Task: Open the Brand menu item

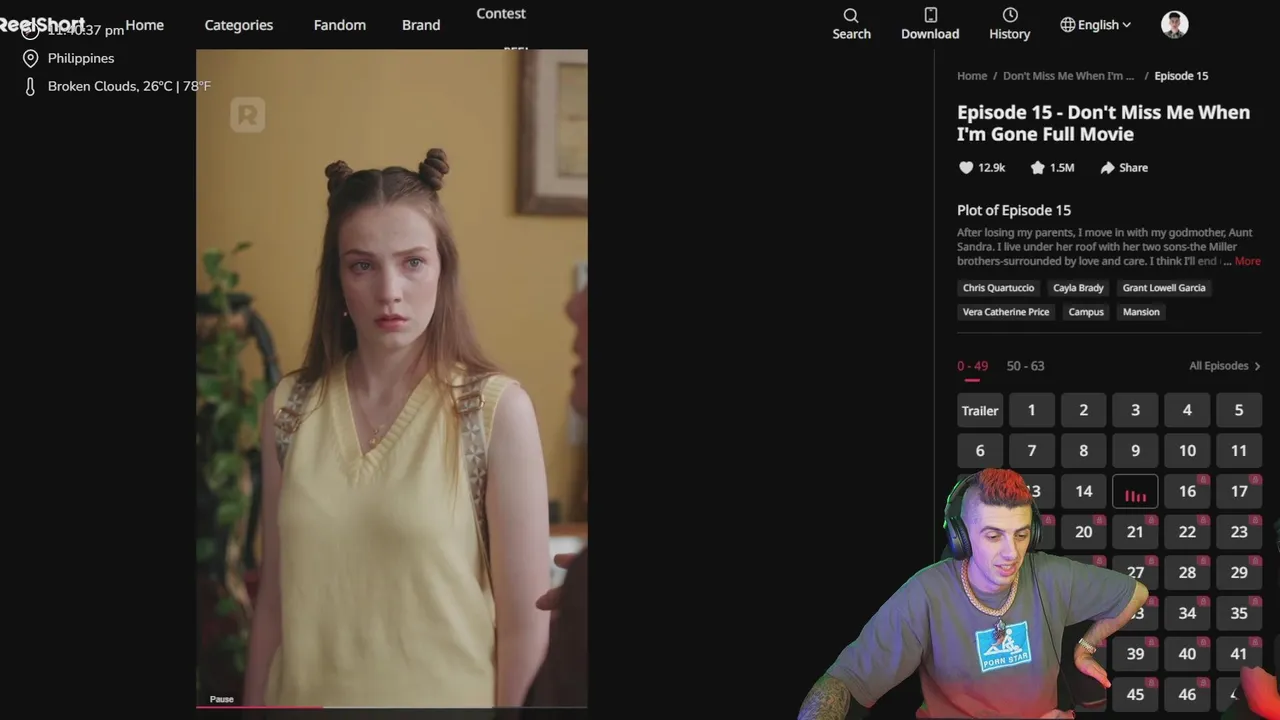Action: point(421,25)
